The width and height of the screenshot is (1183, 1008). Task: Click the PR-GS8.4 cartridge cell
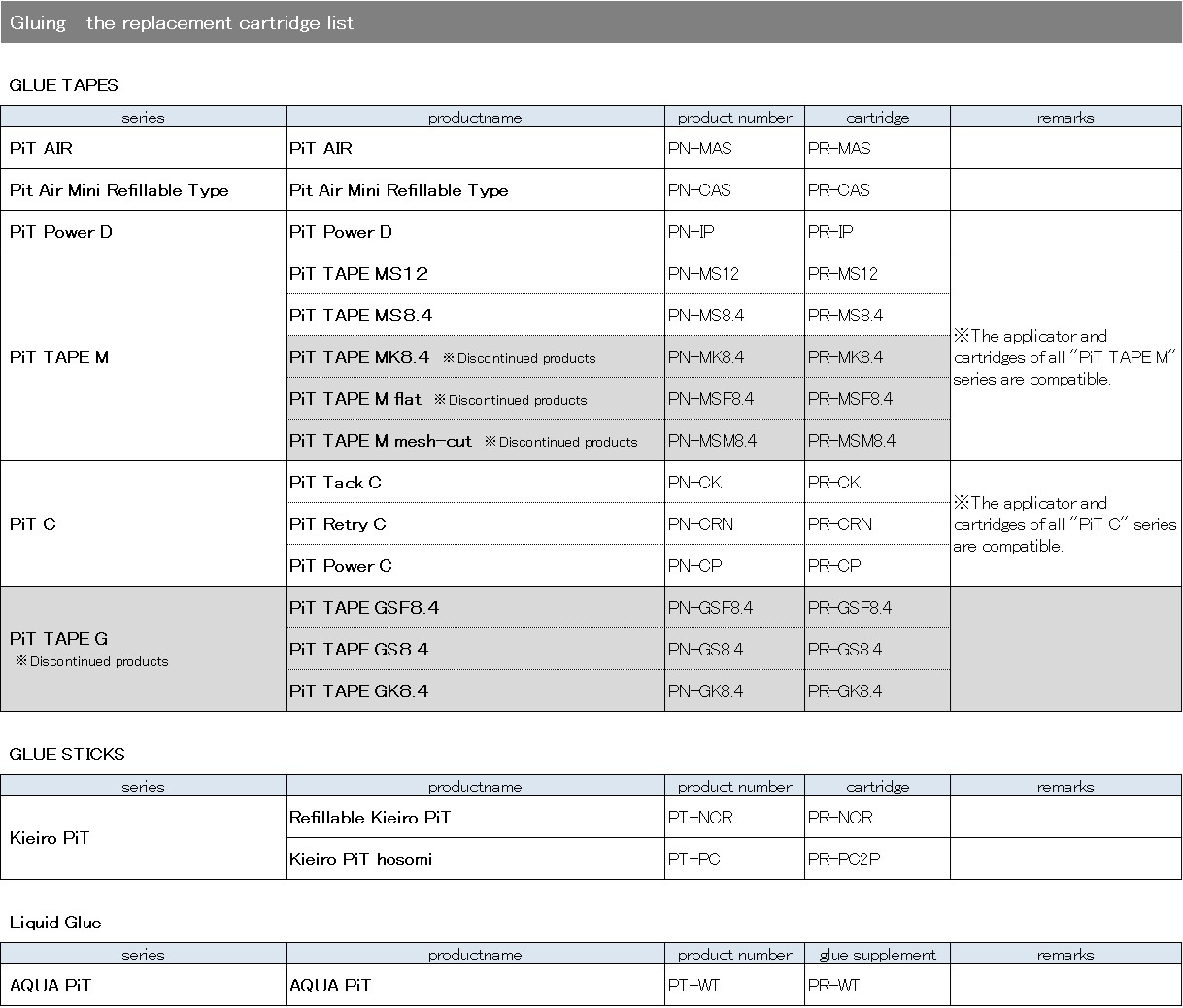[x=845, y=650]
